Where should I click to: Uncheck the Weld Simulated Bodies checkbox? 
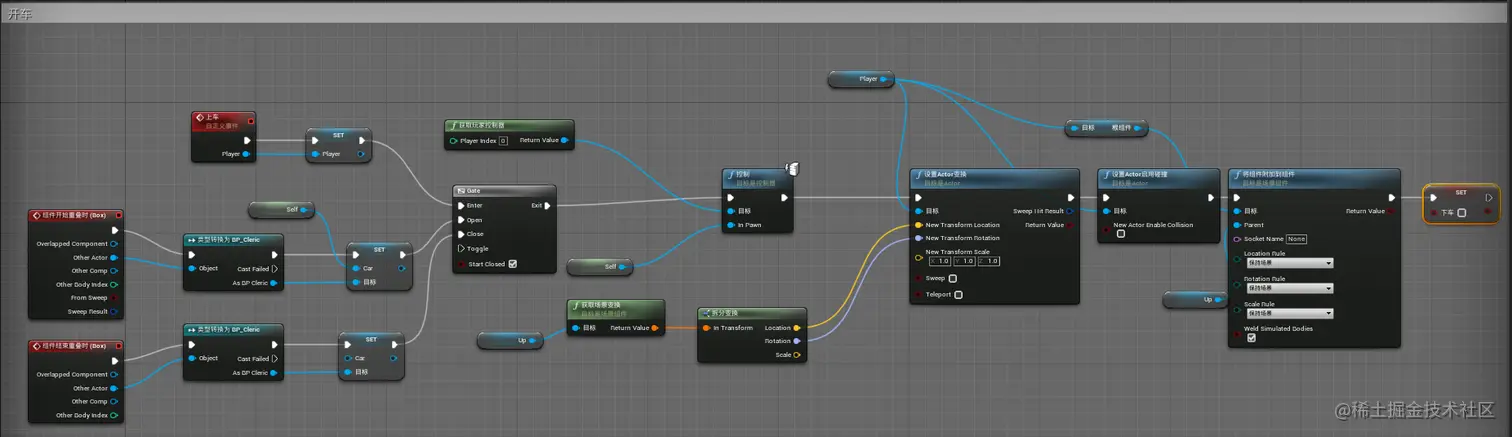[x=1251, y=338]
